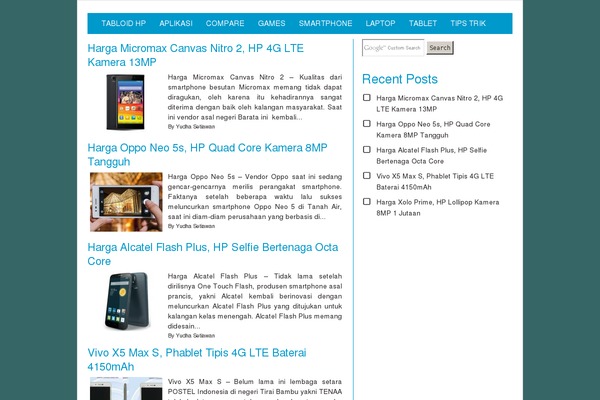Click author Yudha Setiawan under Micromax article
The height and width of the screenshot is (400, 600).
point(195,127)
